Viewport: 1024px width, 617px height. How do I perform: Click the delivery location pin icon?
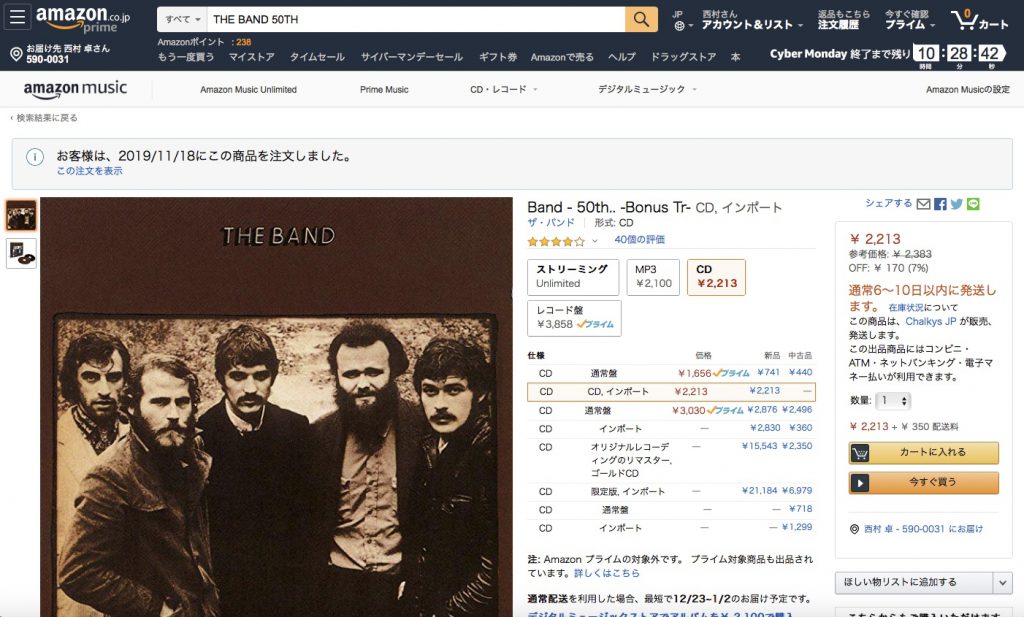tap(16, 54)
